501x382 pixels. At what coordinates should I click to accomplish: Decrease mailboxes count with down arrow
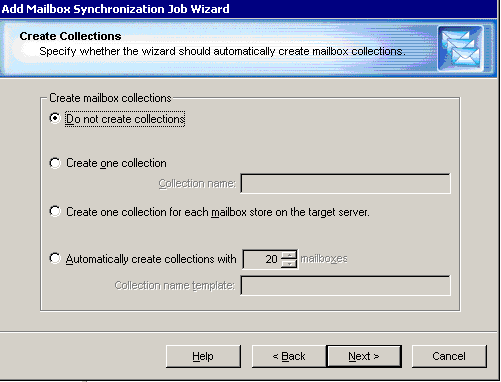pos(289,264)
